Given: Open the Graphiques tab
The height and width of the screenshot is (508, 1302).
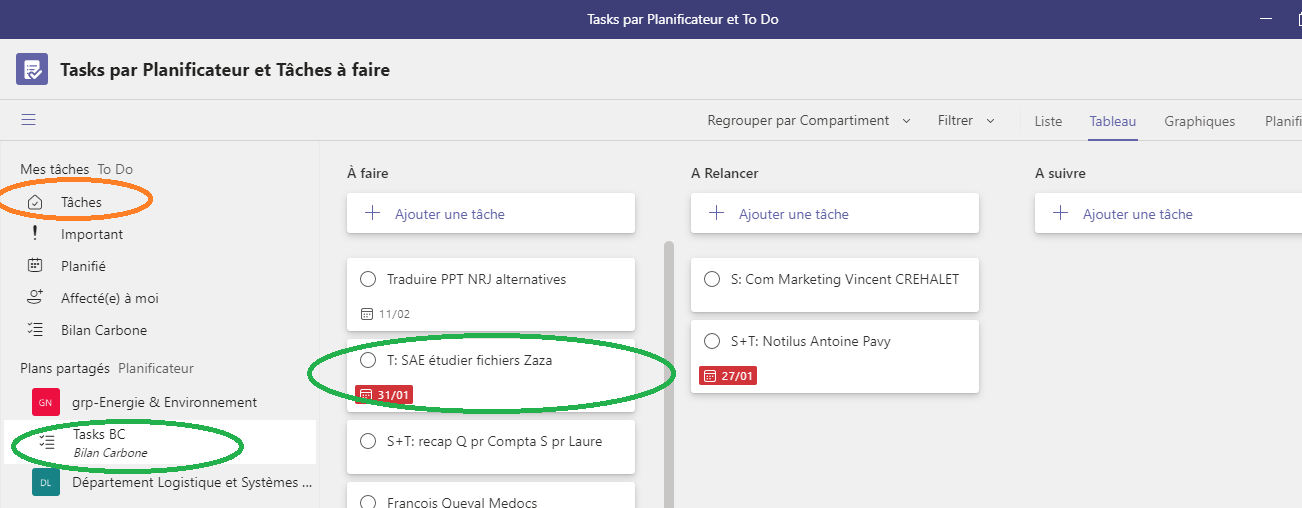Looking at the screenshot, I should pyautogui.click(x=1199, y=121).
